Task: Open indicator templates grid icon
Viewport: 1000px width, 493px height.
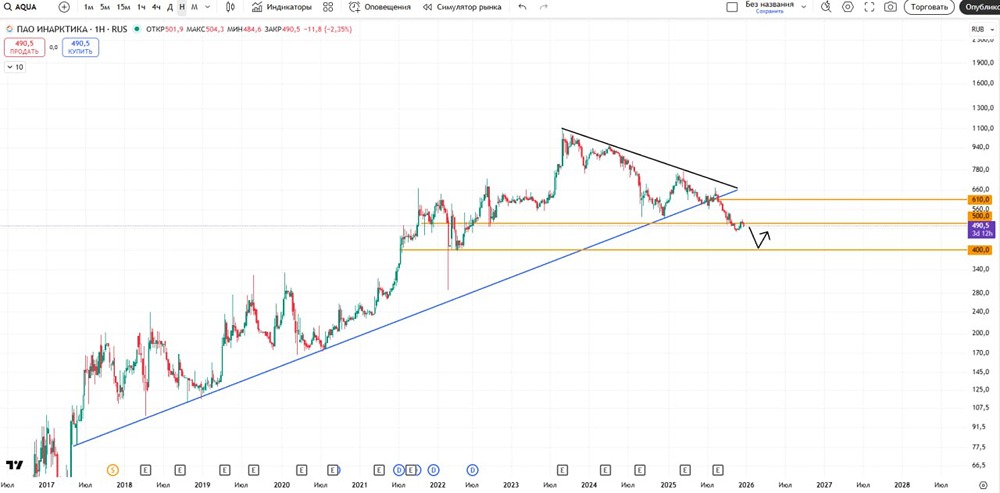Action: click(x=328, y=7)
